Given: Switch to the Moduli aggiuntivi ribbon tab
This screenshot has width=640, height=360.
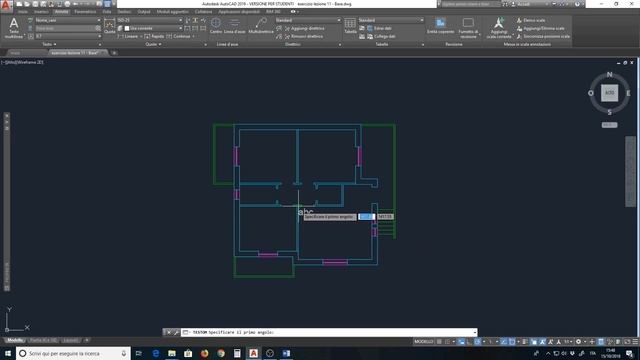Looking at the screenshot, I should 173,12.
